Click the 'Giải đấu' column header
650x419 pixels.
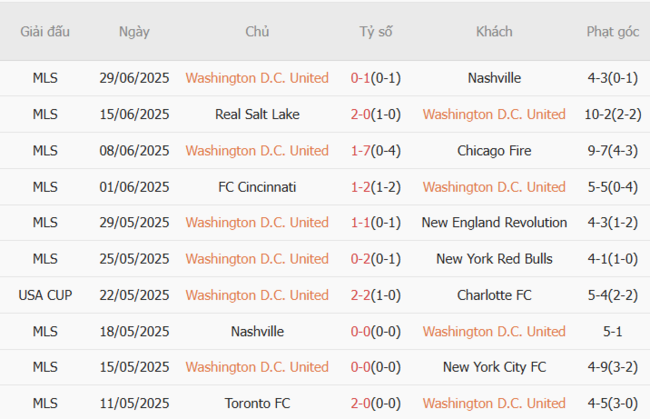point(45,31)
